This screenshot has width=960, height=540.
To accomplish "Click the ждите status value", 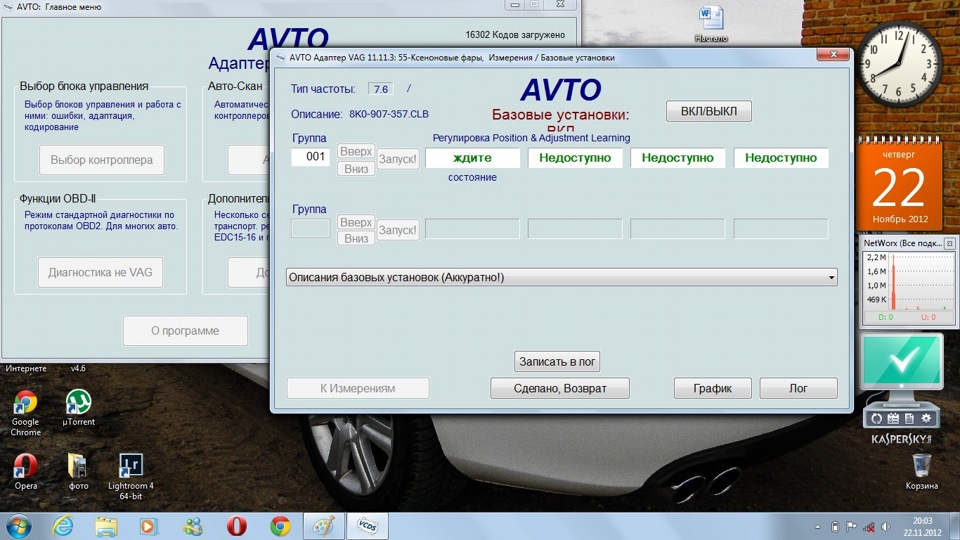I will [x=472, y=157].
